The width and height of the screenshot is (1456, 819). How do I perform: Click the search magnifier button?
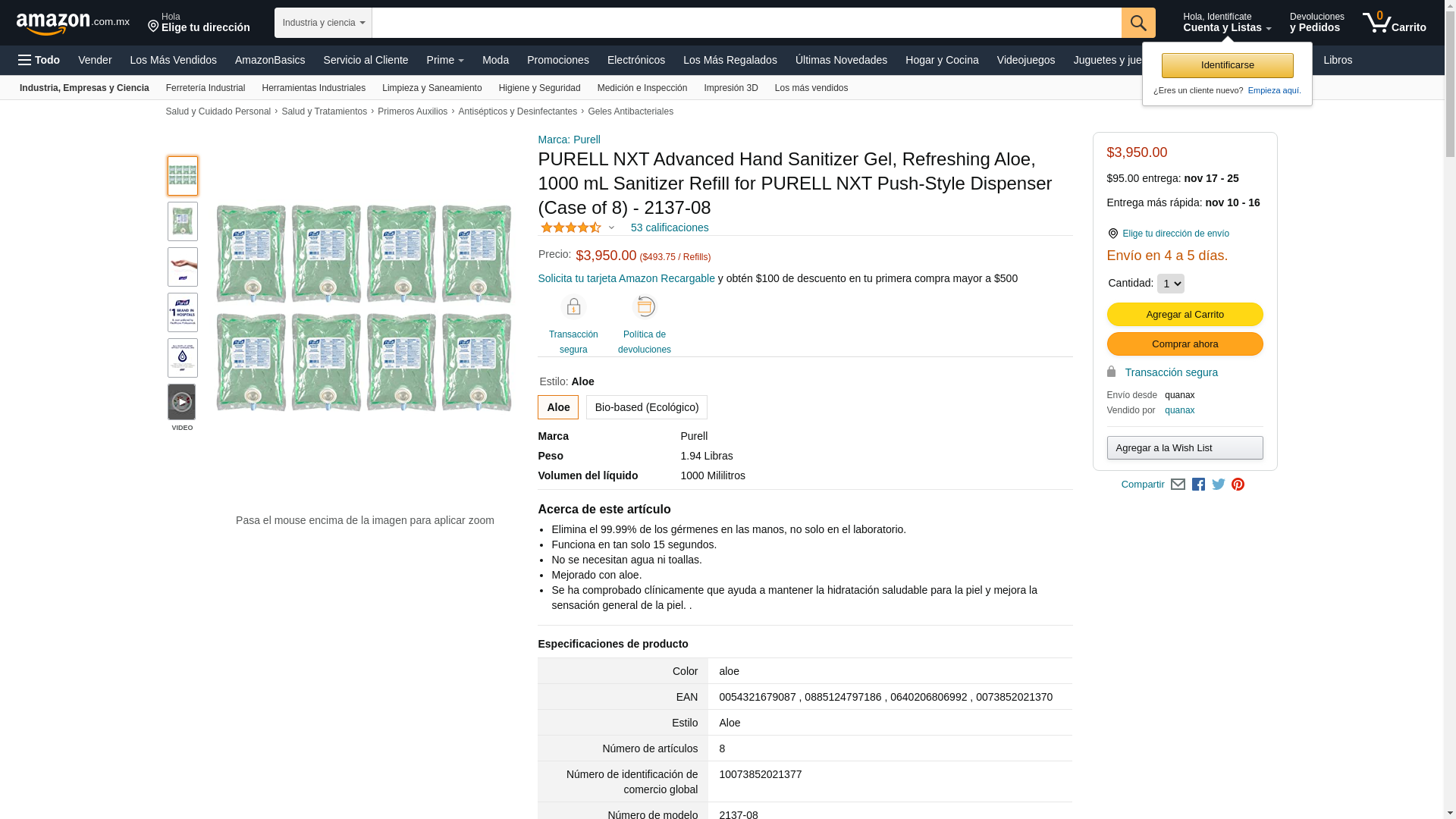coord(1138,23)
